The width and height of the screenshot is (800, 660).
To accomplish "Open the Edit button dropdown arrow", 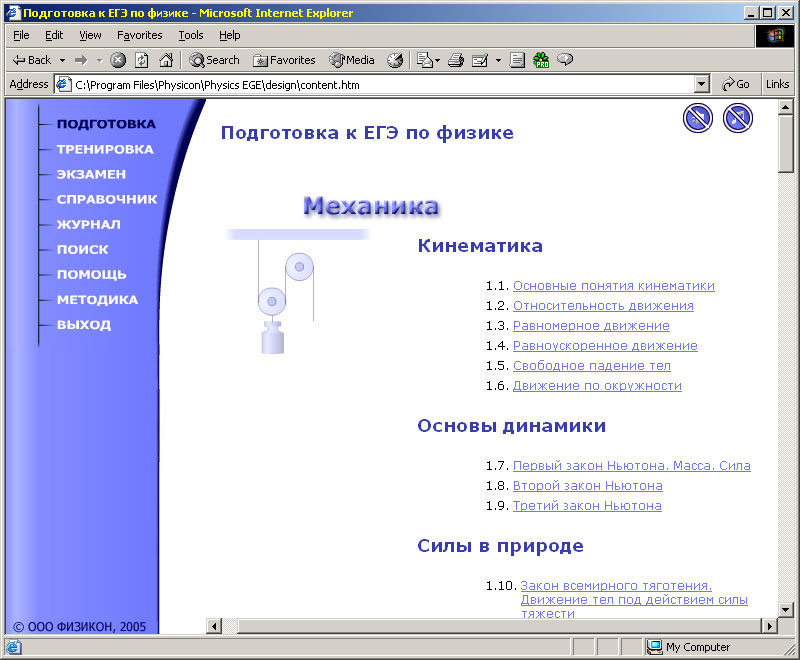I will (498, 60).
